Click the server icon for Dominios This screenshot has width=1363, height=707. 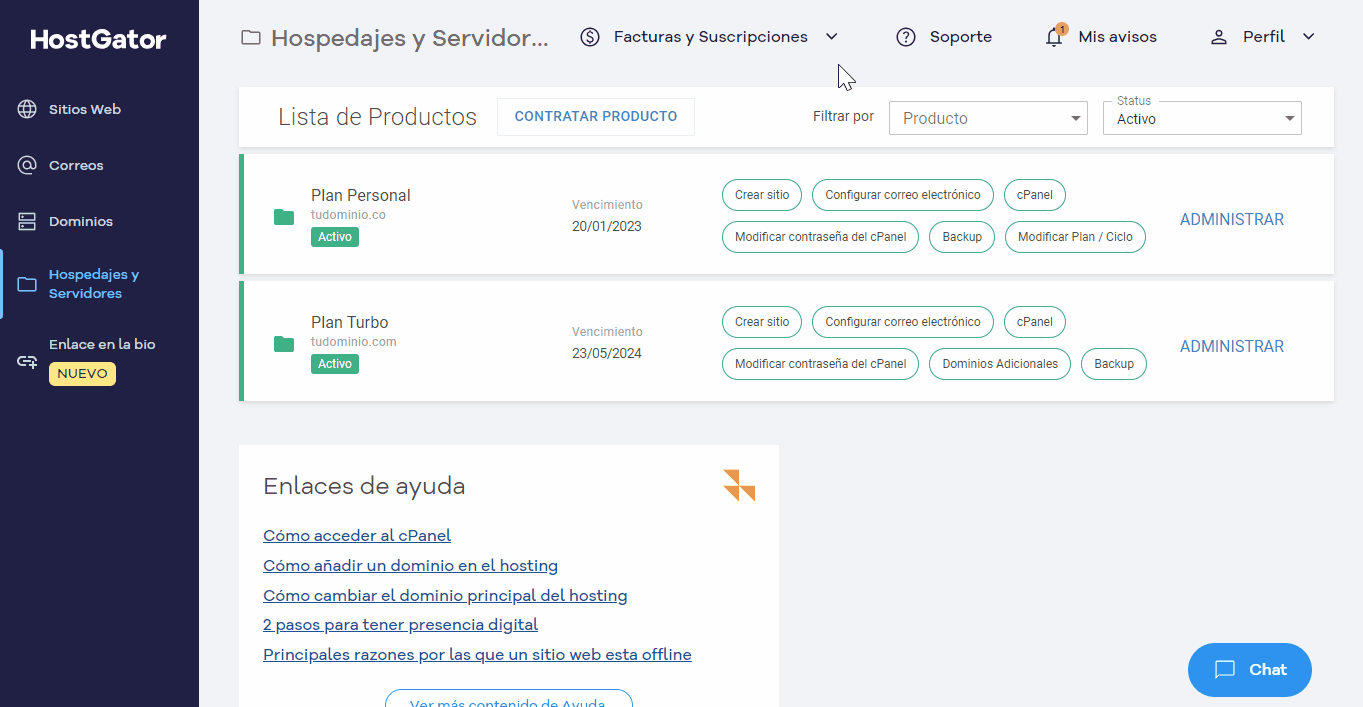pyautogui.click(x=27, y=221)
